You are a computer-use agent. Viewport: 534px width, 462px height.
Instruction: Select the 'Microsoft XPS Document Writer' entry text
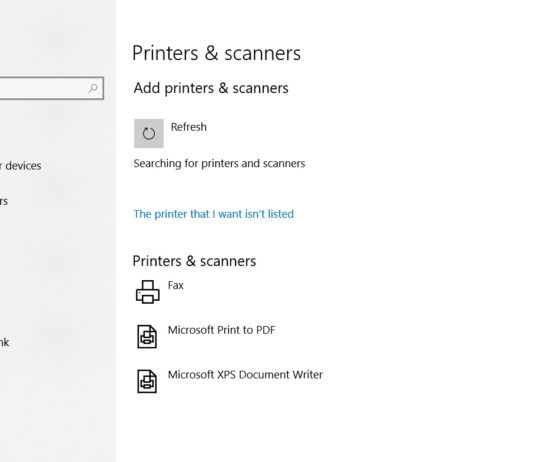(x=245, y=375)
